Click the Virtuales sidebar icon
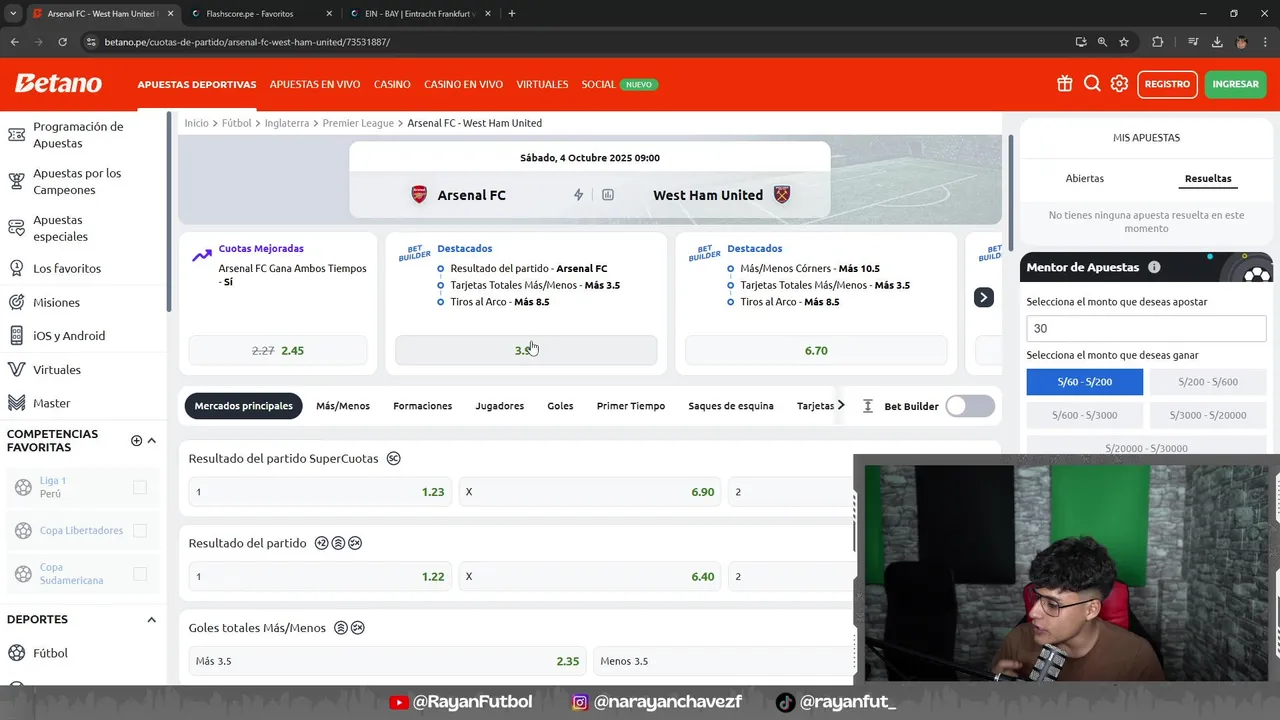This screenshot has width=1280, height=720. coord(16,369)
